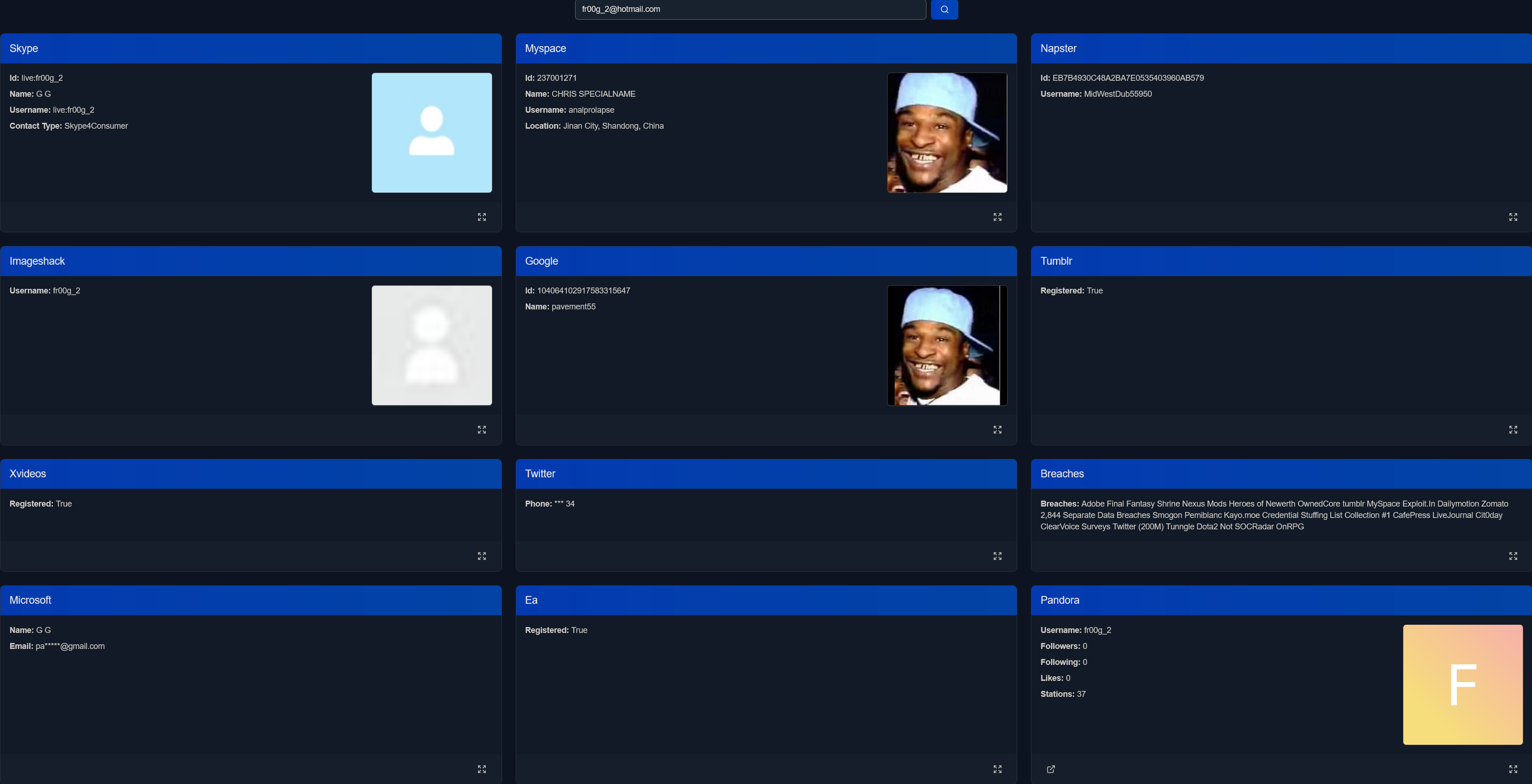
Task: Click Twitter phone '*** 34' line
Action: coord(549,504)
